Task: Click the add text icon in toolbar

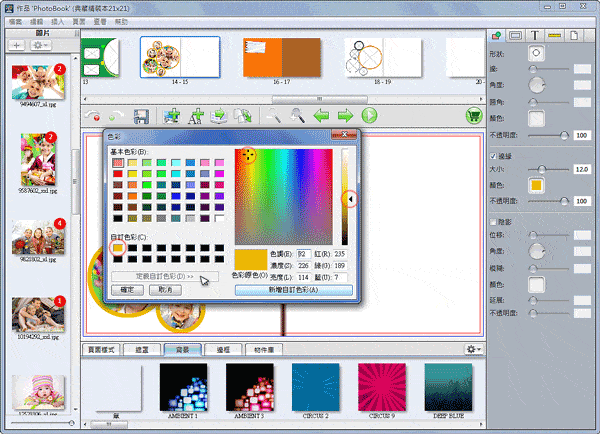Action: coord(196,116)
